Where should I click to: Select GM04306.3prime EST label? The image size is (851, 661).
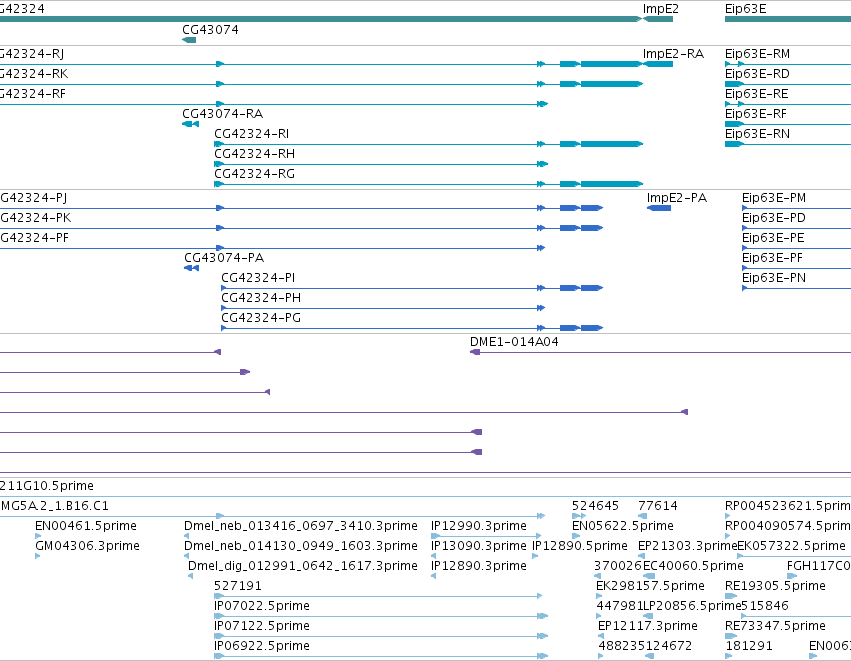[x=87, y=546]
